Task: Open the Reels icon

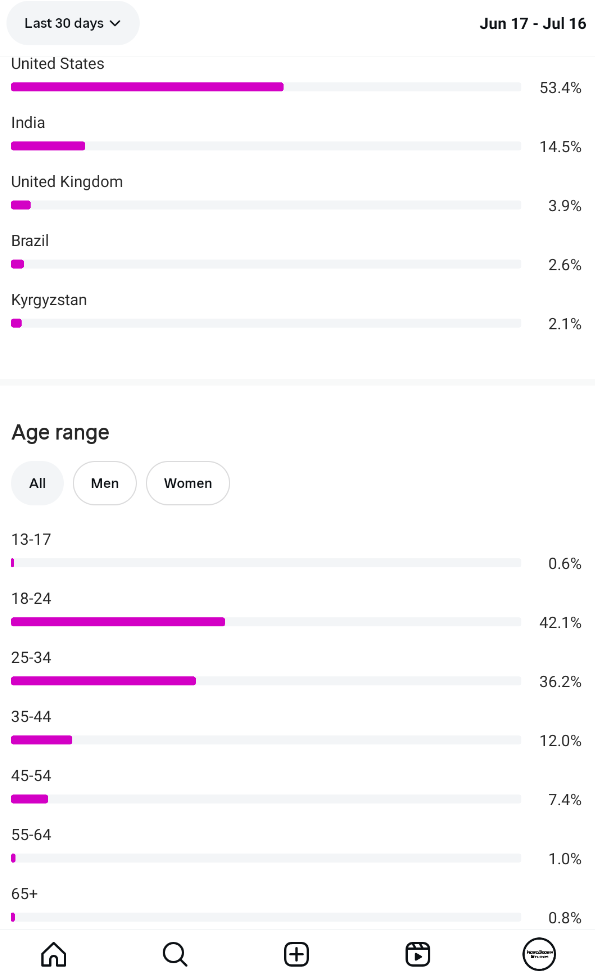Action: click(418, 954)
